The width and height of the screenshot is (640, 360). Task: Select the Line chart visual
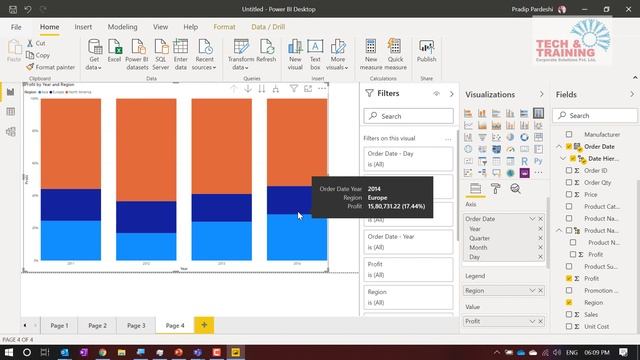click(x=468, y=125)
